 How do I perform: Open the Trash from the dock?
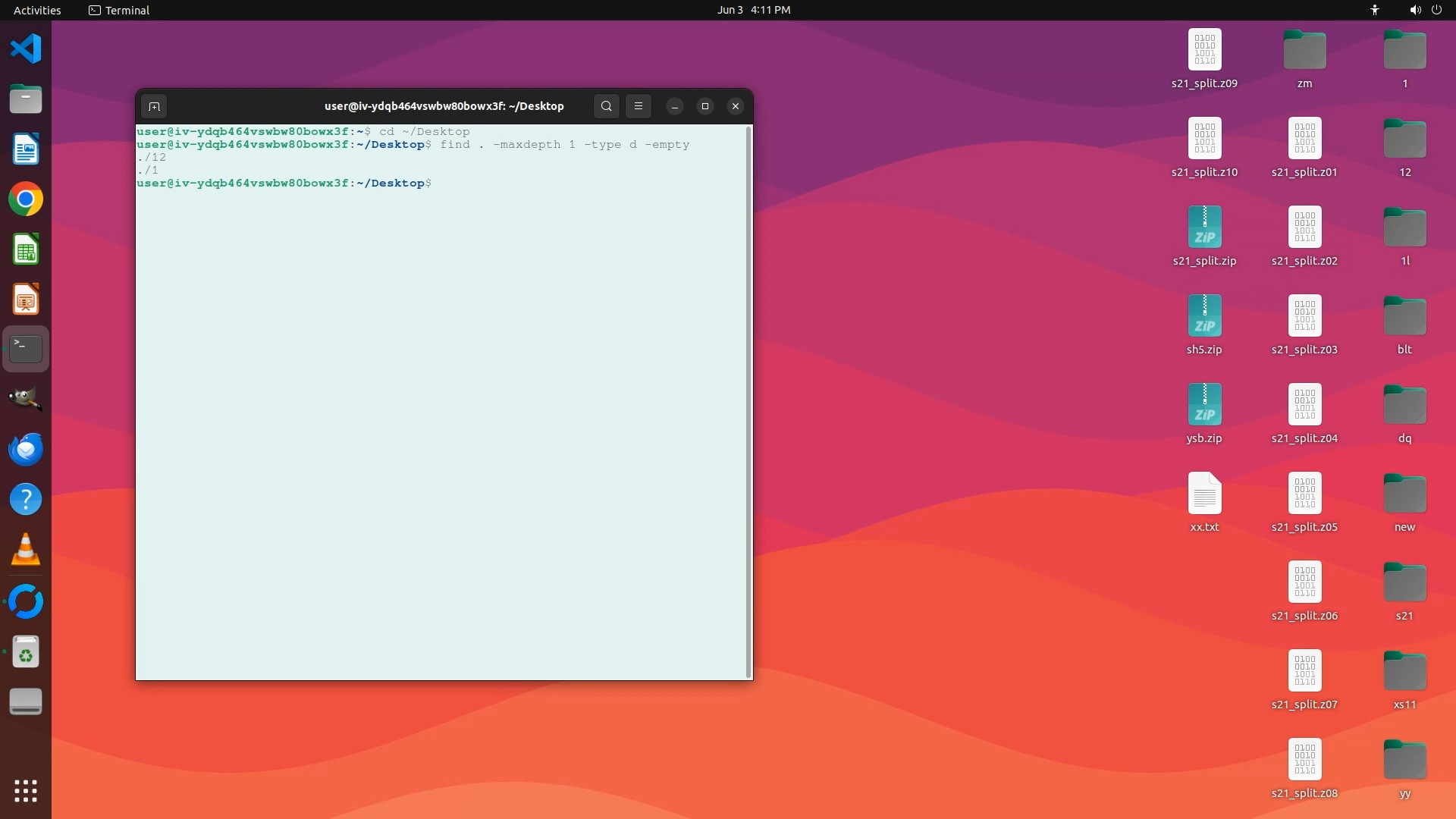point(26,652)
